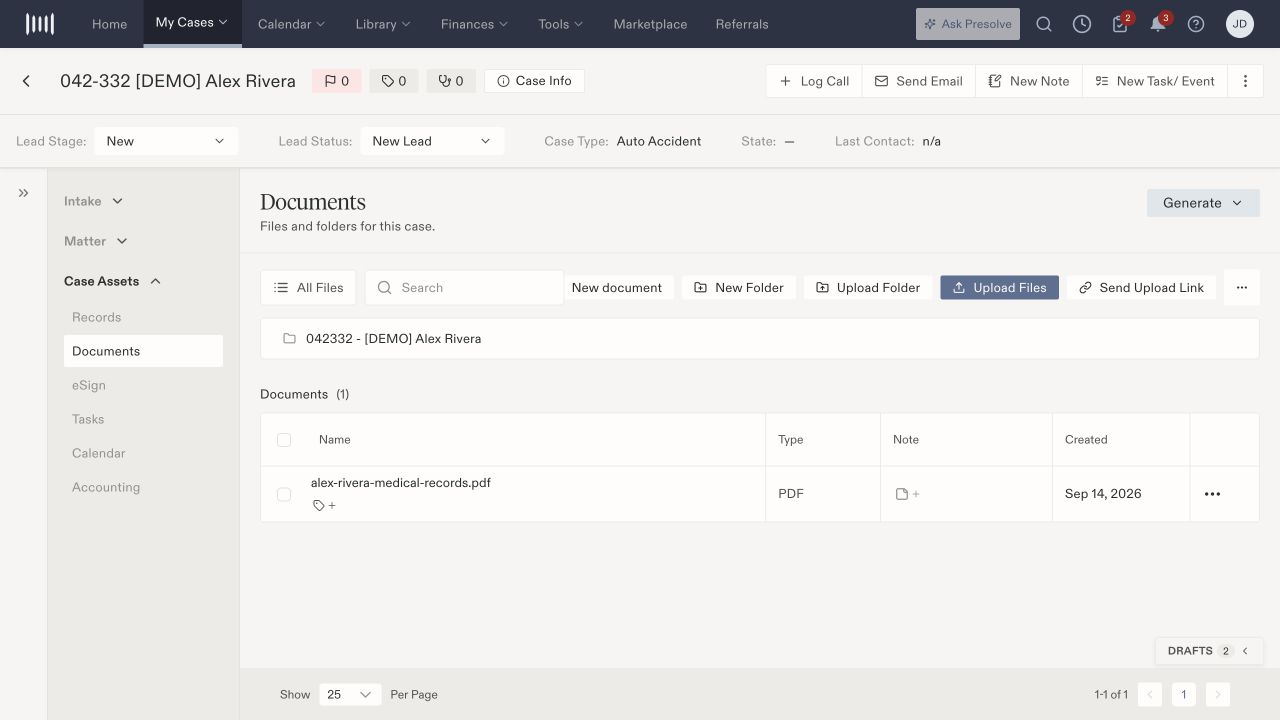This screenshot has width=1280, height=720.
Task: Open the notifications bell icon
Action: pos(1158,24)
